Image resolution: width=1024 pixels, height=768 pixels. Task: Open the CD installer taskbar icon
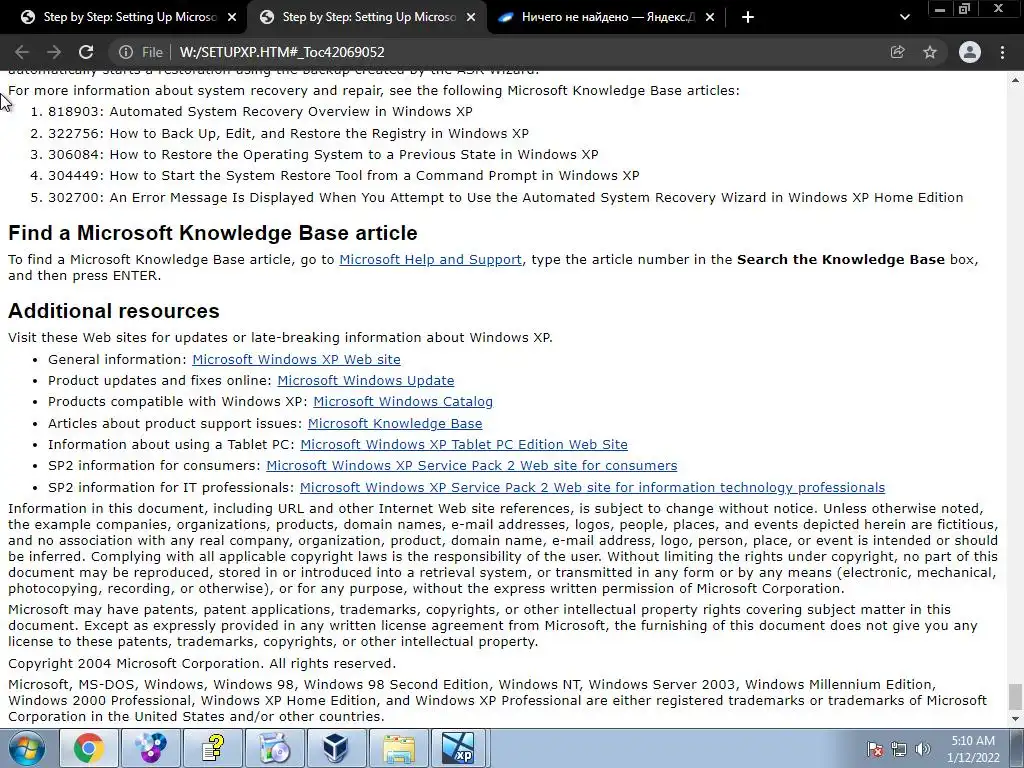[x=275, y=748]
